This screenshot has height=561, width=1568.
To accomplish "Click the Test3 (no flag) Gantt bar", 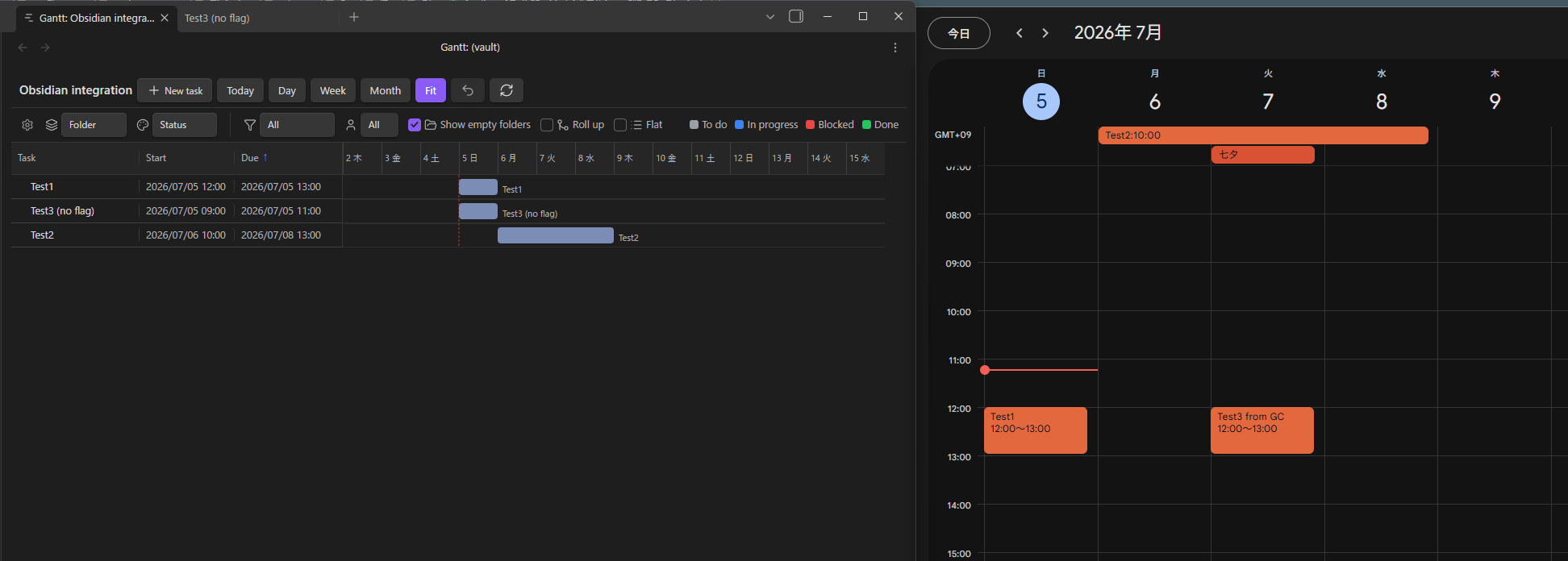I will 478,211.
